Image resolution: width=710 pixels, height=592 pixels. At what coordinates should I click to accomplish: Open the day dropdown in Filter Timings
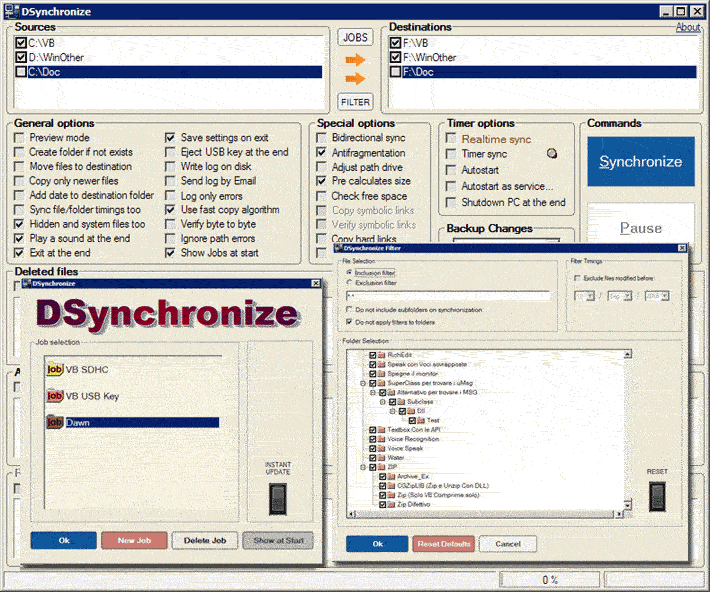590,296
